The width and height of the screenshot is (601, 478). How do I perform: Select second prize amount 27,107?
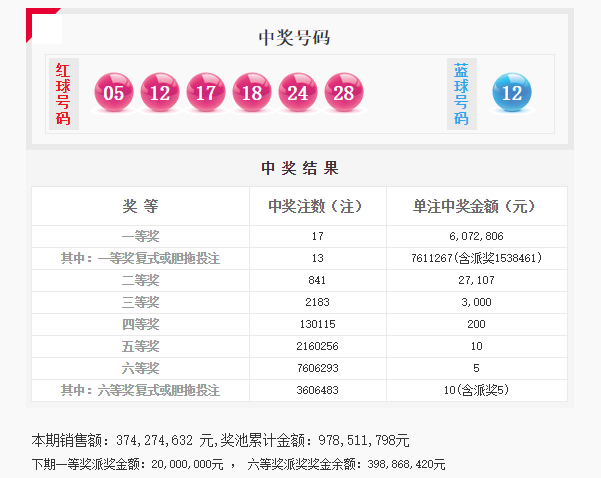(476, 280)
